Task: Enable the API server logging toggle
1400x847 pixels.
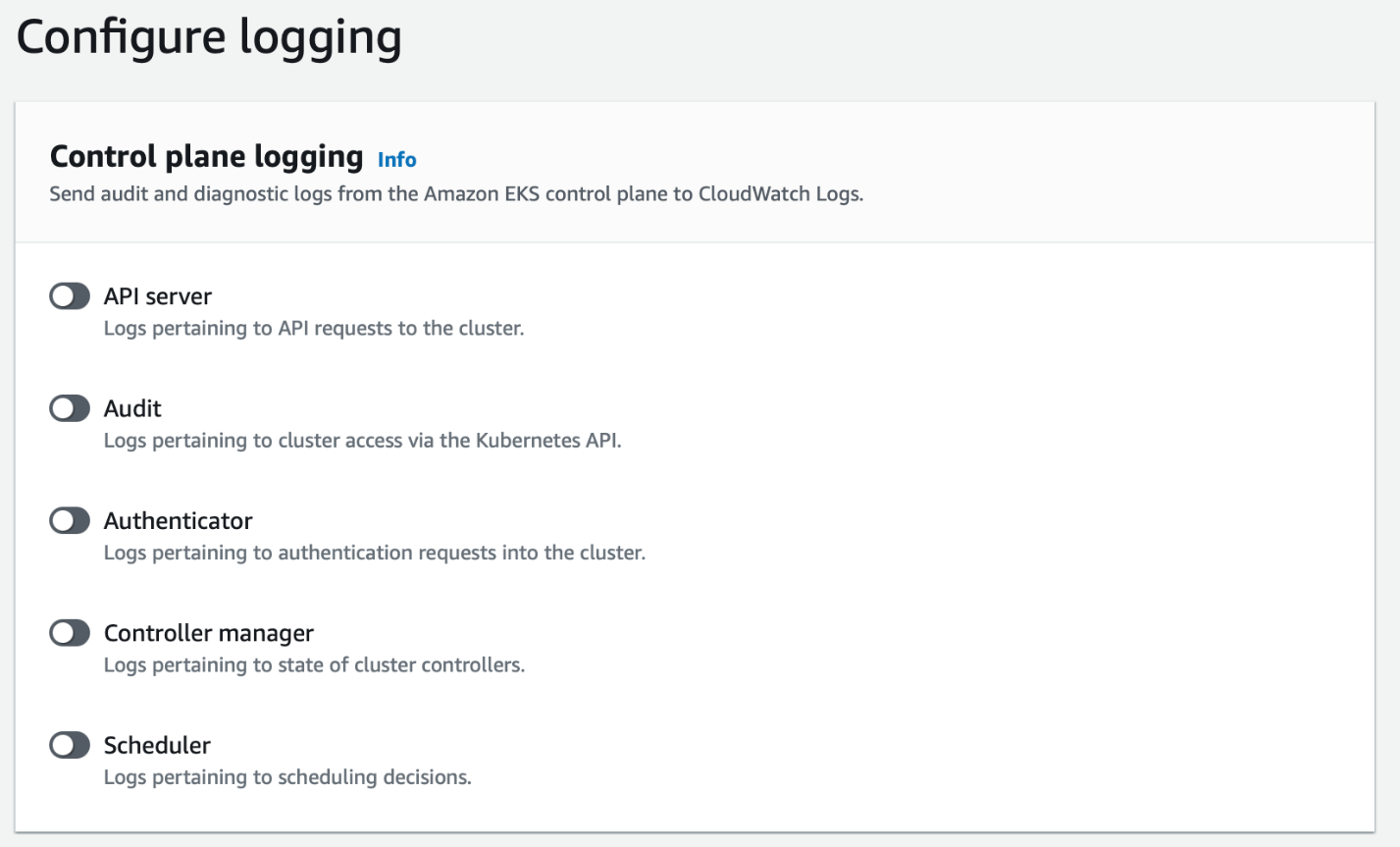Action: pyautogui.click(x=70, y=296)
